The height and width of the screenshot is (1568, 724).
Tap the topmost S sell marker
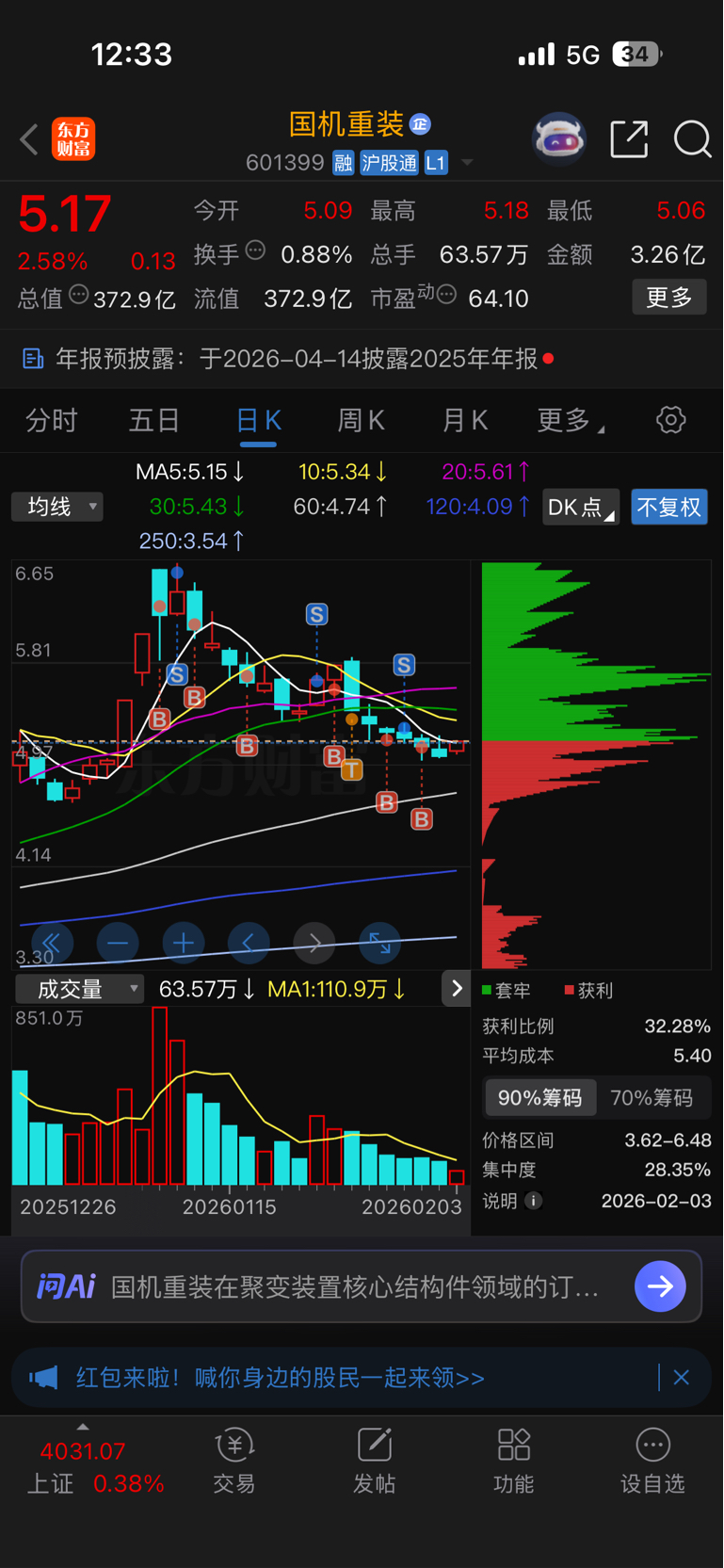point(316,615)
